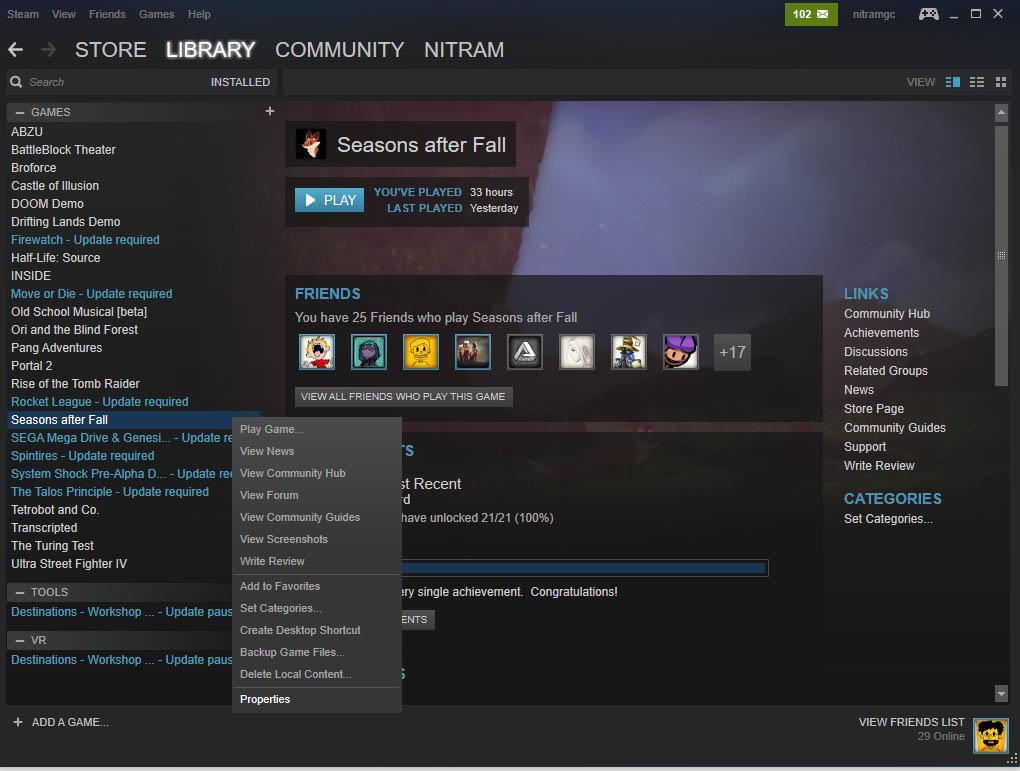Image resolution: width=1020 pixels, height=771 pixels.
Task: Collapse the TOOLS category
Action: pos(20,592)
